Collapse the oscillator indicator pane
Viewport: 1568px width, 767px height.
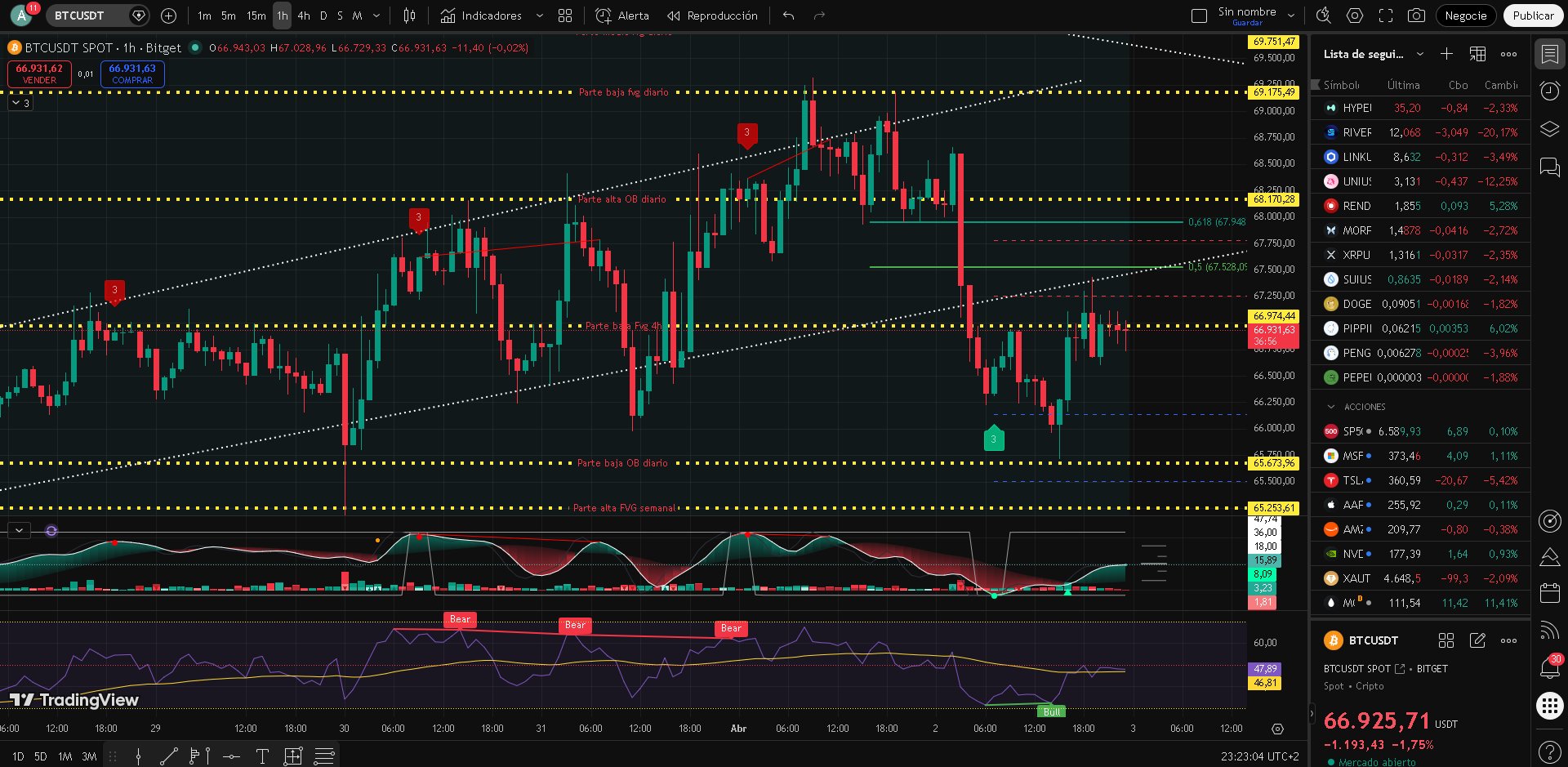click(x=19, y=531)
